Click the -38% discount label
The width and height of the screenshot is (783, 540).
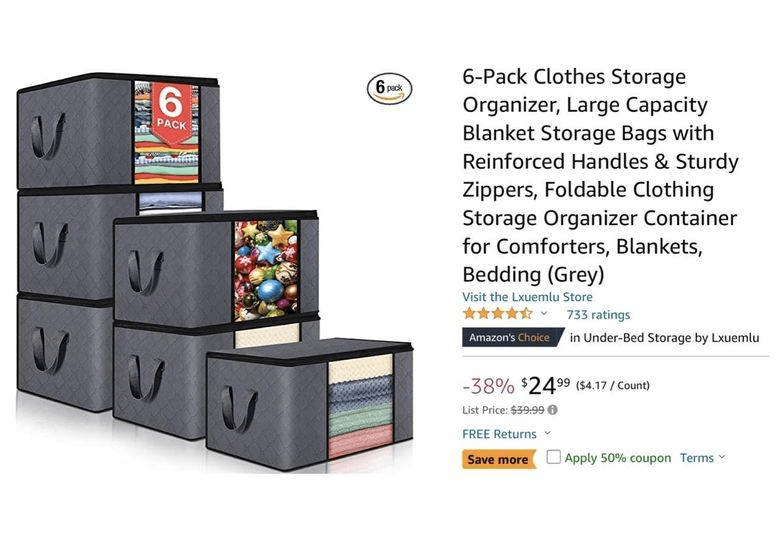(487, 385)
